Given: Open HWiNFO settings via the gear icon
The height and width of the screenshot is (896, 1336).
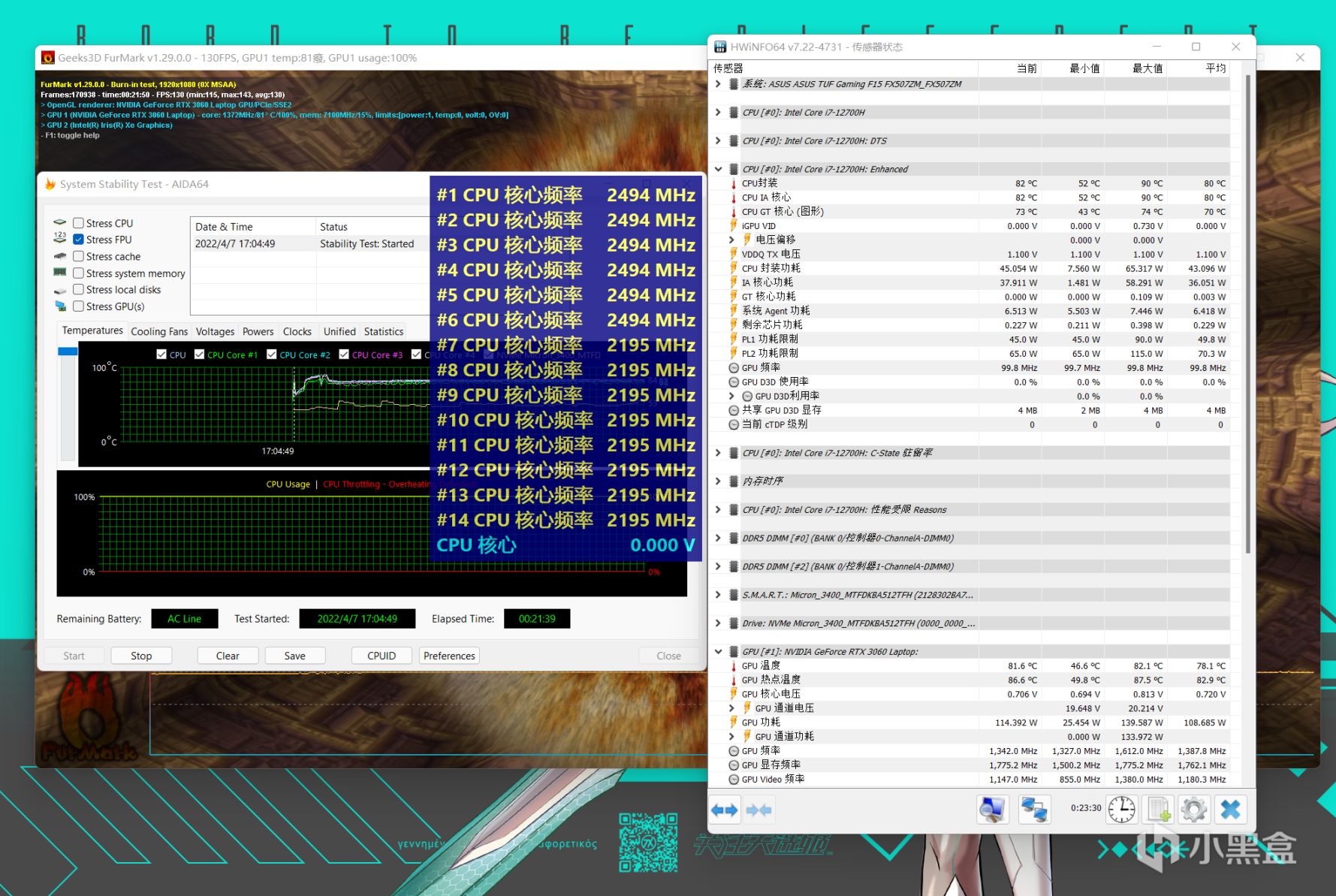Looking at the screenshot, I should pyautogui.click(x=1194, y=810).
